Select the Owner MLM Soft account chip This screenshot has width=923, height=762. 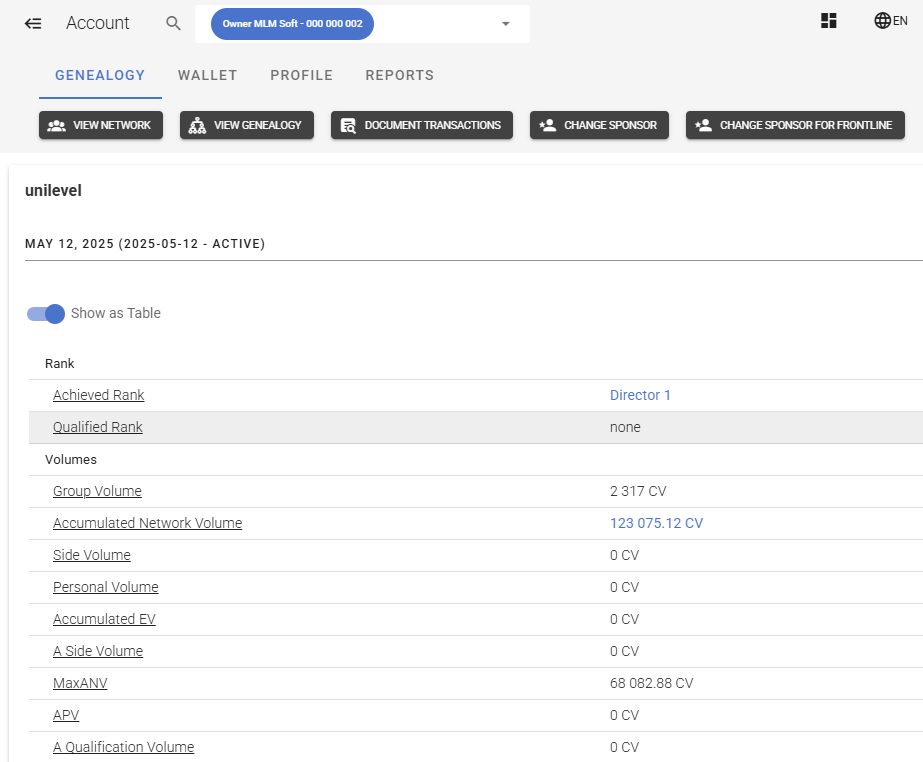click(292, 24)
